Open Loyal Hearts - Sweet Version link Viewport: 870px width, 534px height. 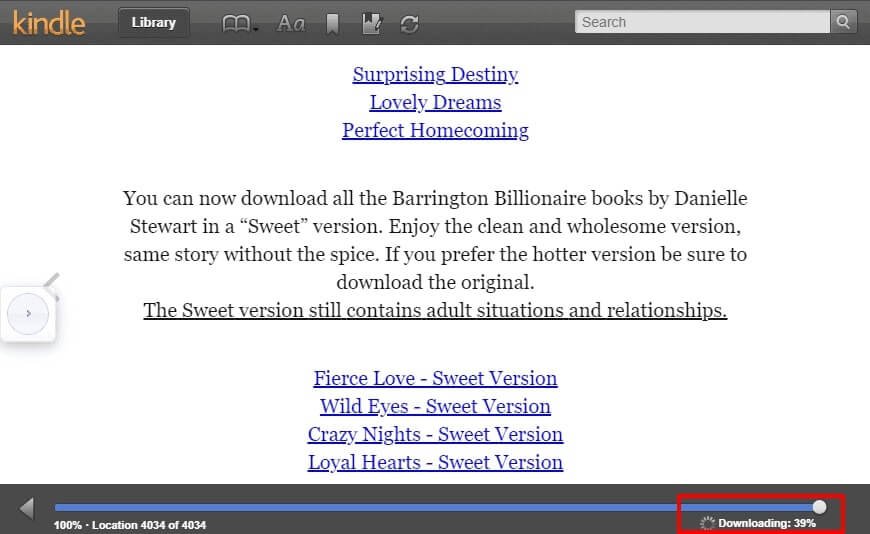(435, 462)
